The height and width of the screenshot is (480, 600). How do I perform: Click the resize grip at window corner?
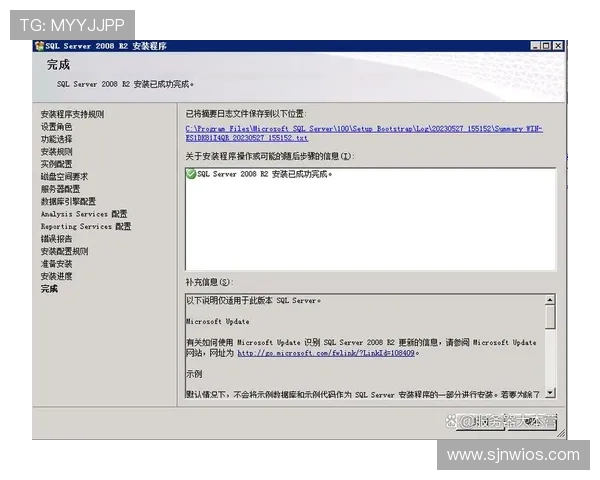(x=561, y=433)
